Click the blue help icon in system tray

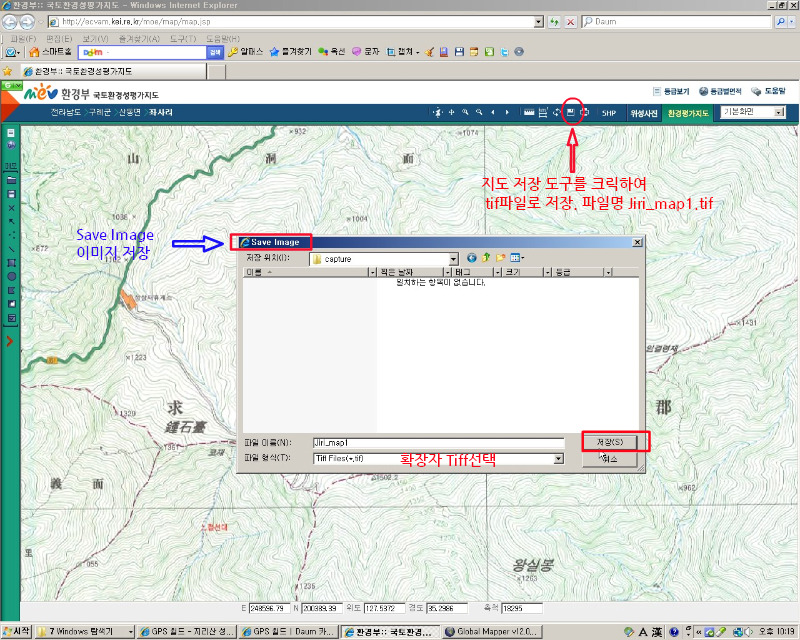(673, 632)
